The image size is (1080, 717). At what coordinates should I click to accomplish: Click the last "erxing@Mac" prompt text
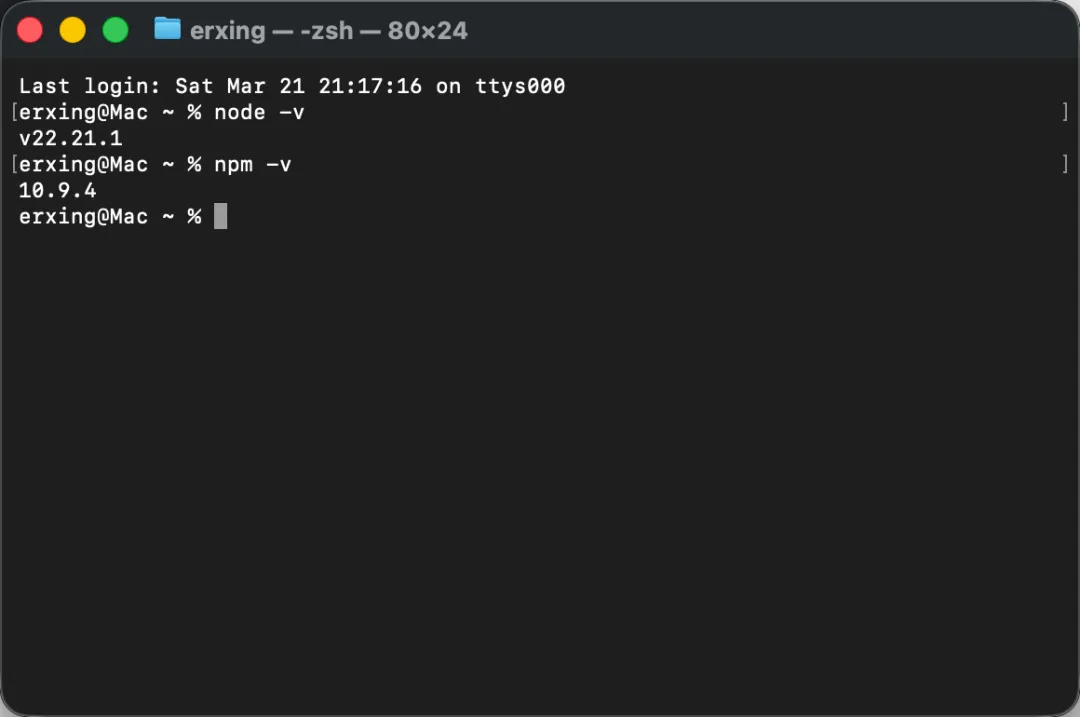pyautogui.click(x=83, y=217)
